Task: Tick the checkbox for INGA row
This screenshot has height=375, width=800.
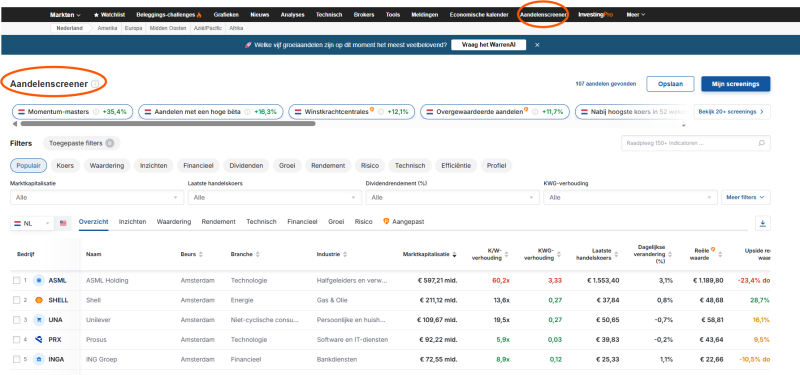Action: tap(17, 359)
